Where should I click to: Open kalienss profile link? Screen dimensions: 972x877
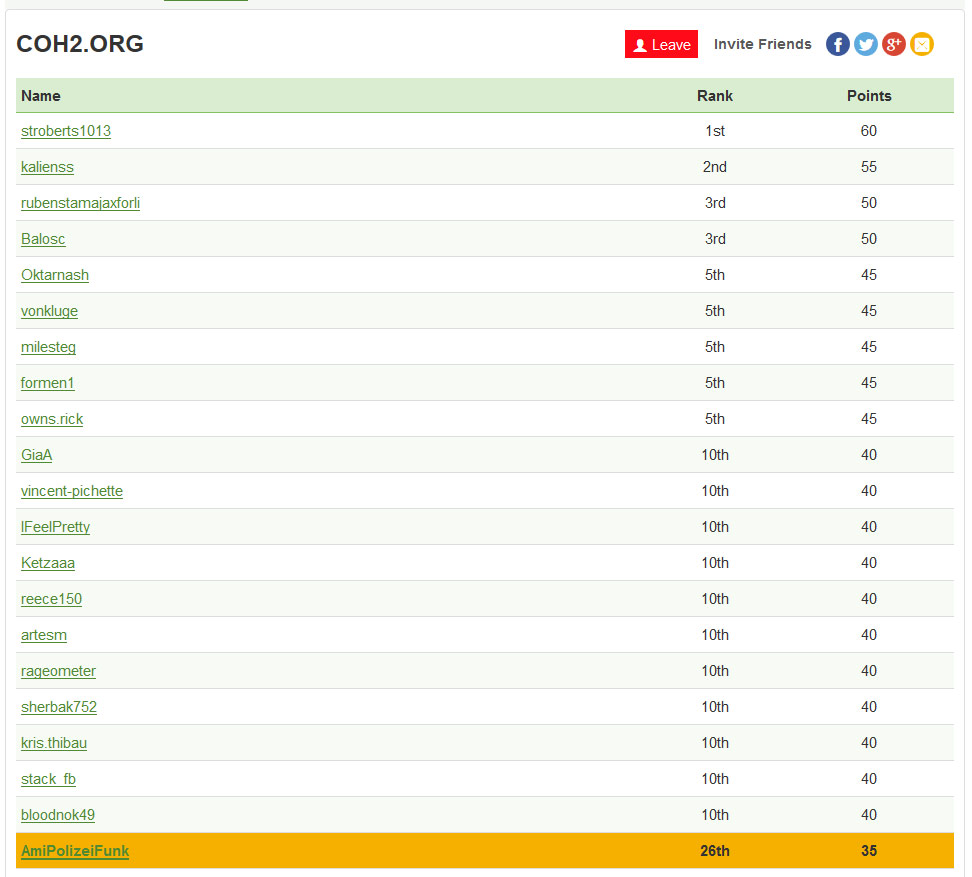47,167
